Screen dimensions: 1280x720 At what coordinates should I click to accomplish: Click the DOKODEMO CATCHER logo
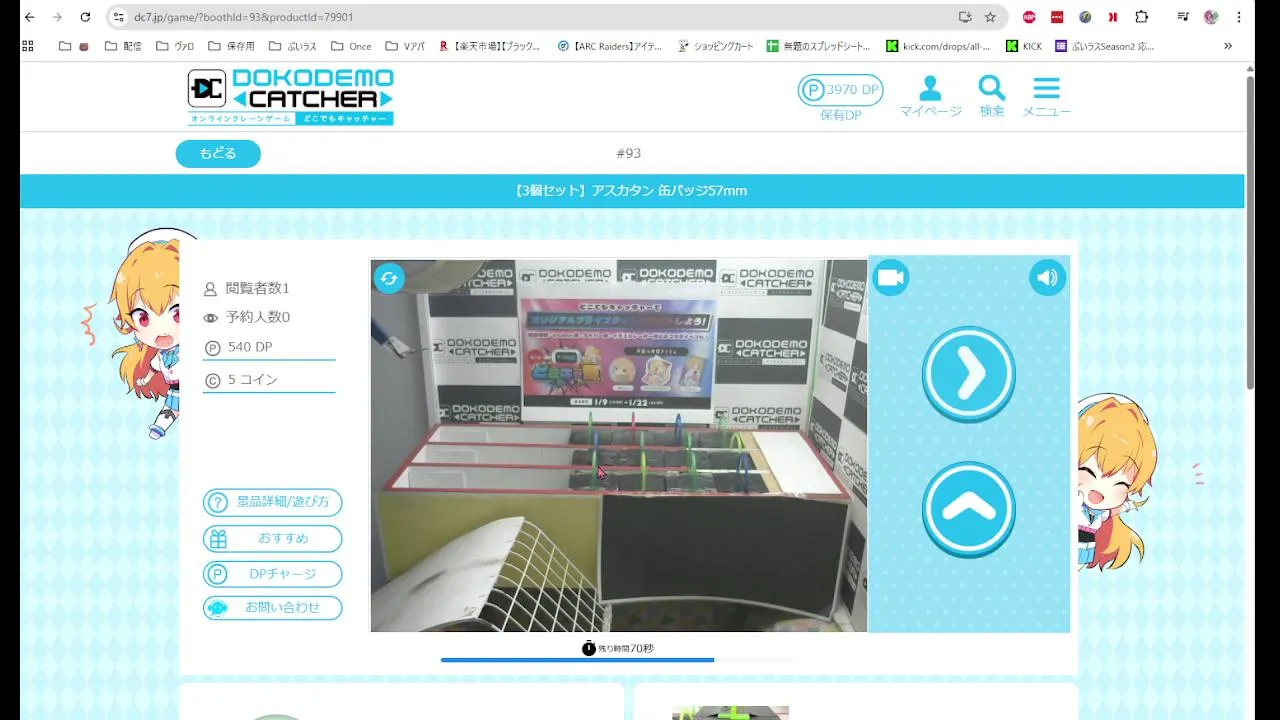(x=290, y=97)
